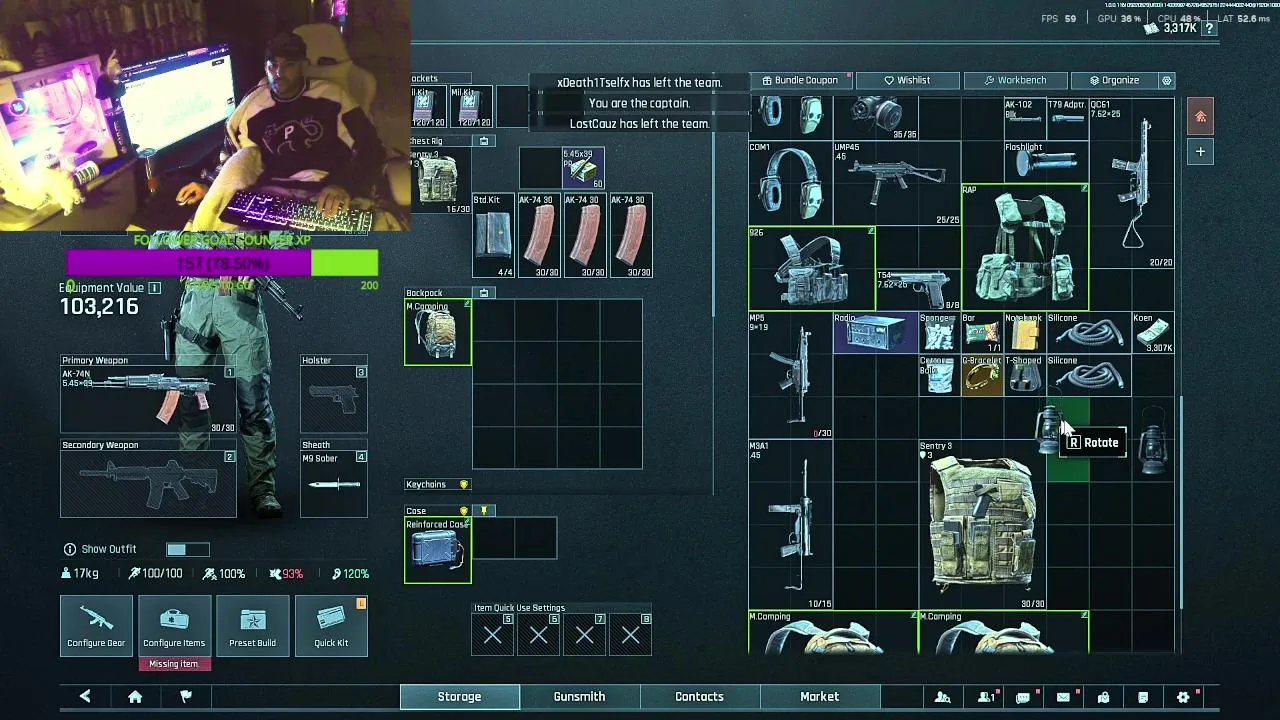
Task: Click the Equipment Value info icon
Action: [x=155, y=288]
